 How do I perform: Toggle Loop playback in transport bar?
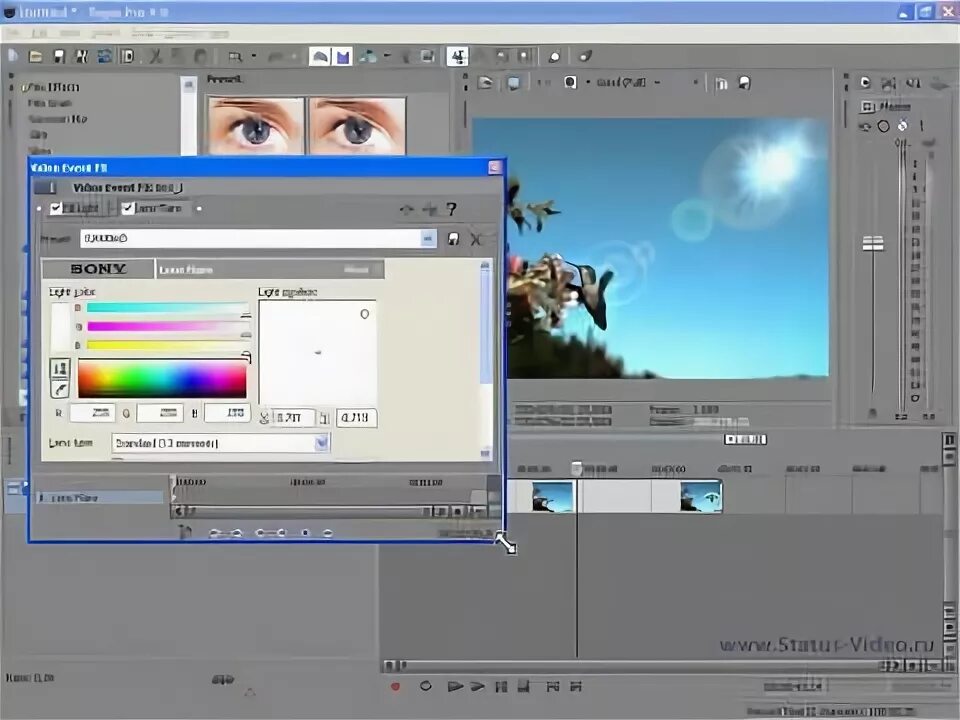click(426, 686)
